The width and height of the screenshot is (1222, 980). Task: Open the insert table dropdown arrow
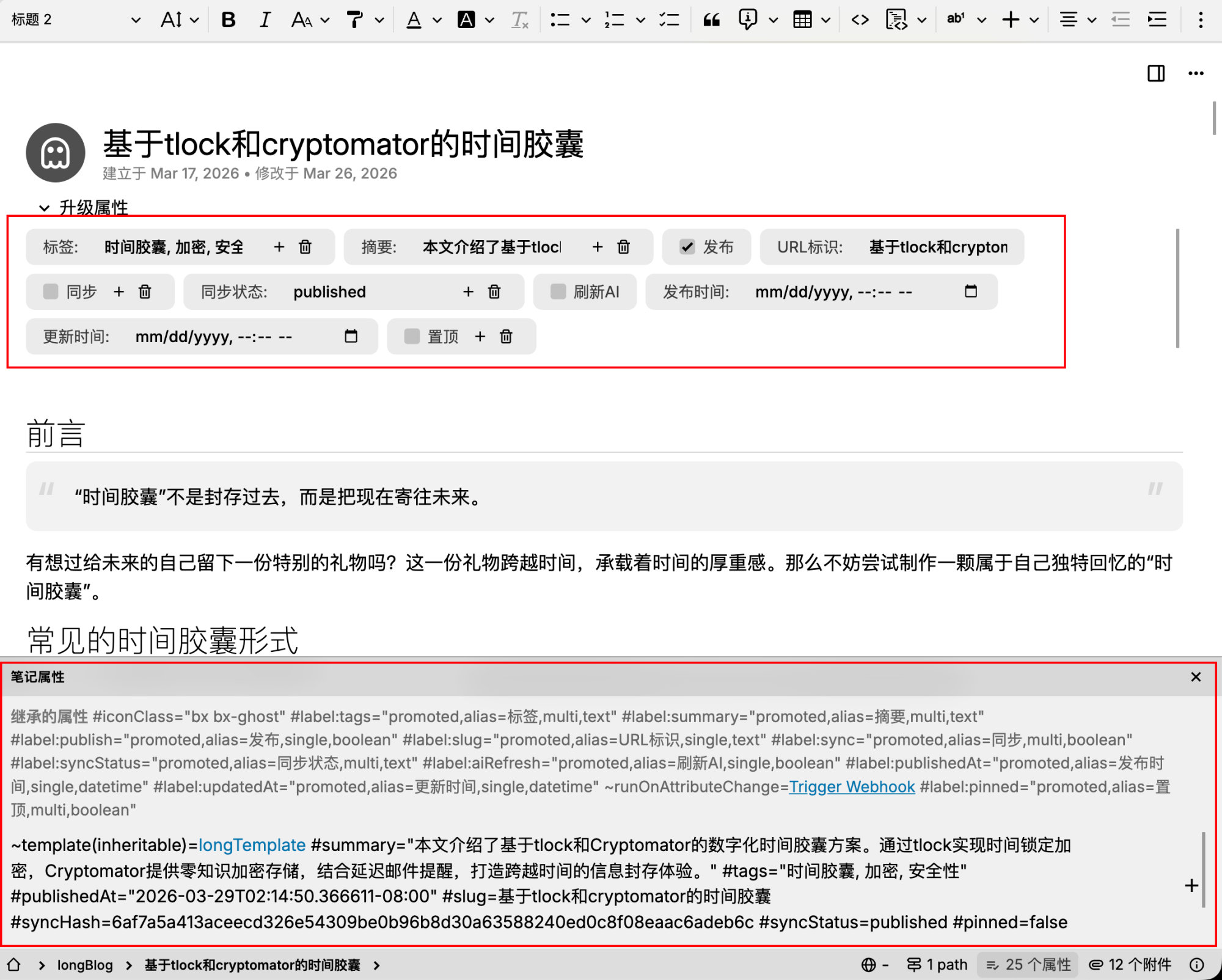tap(826, 20)
